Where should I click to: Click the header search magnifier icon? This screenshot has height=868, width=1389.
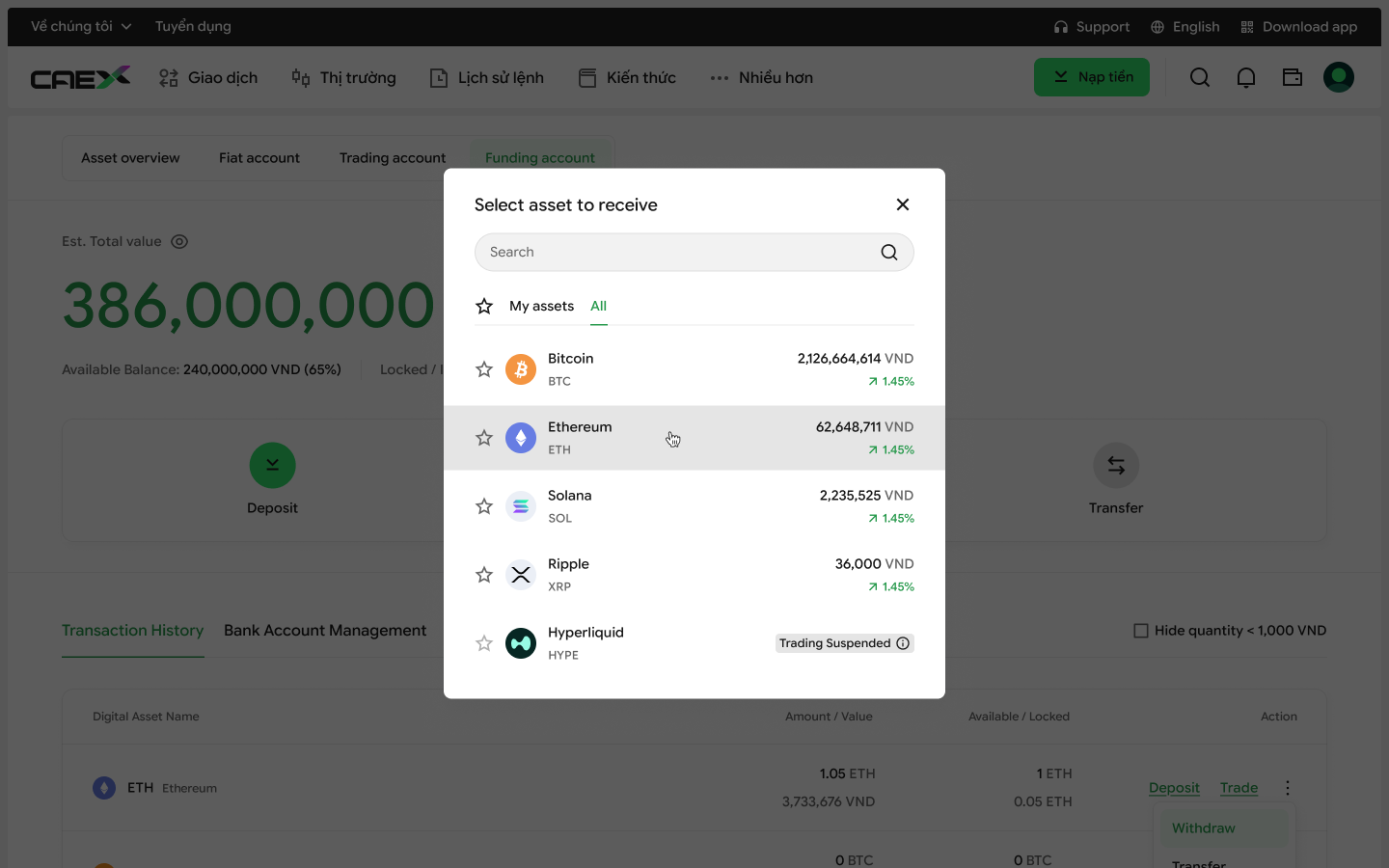tap(1200, 77)
